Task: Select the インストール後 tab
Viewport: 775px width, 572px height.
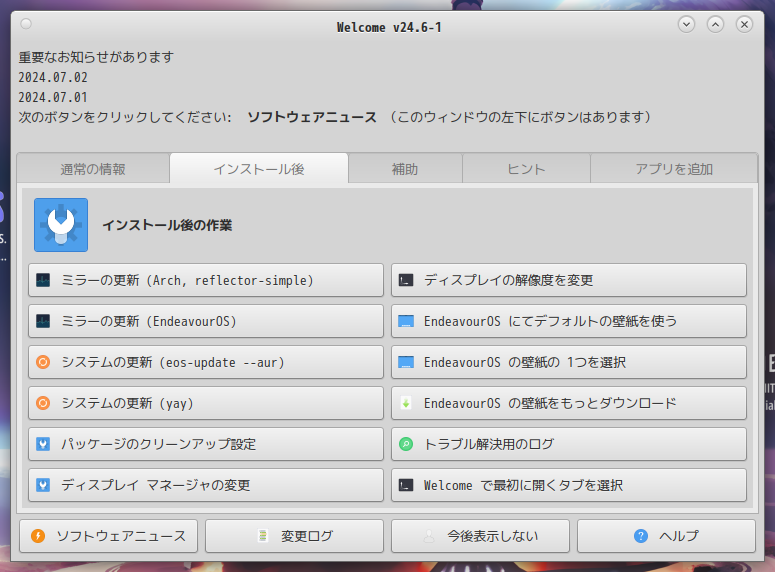Action: coord(259,169)
